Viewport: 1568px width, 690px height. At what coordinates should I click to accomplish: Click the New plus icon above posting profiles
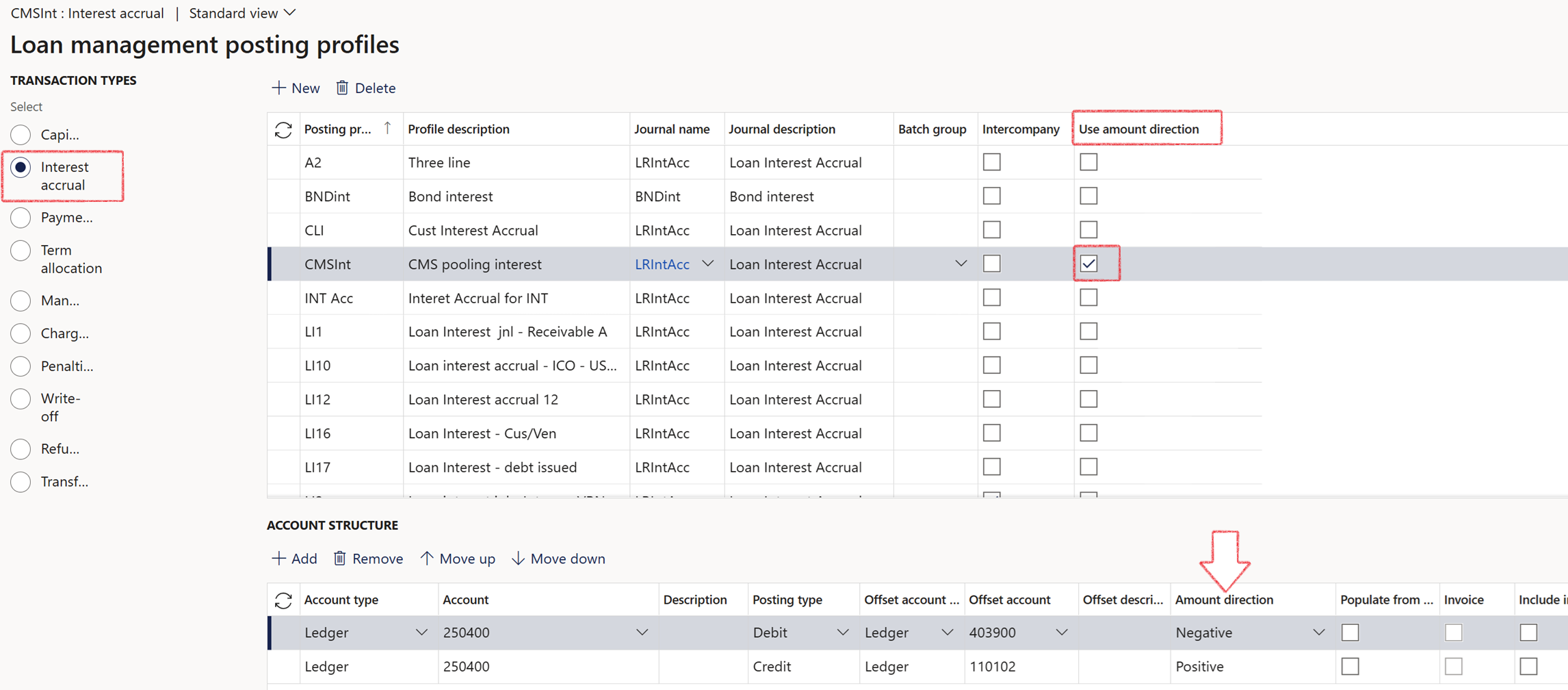point(278,88)
